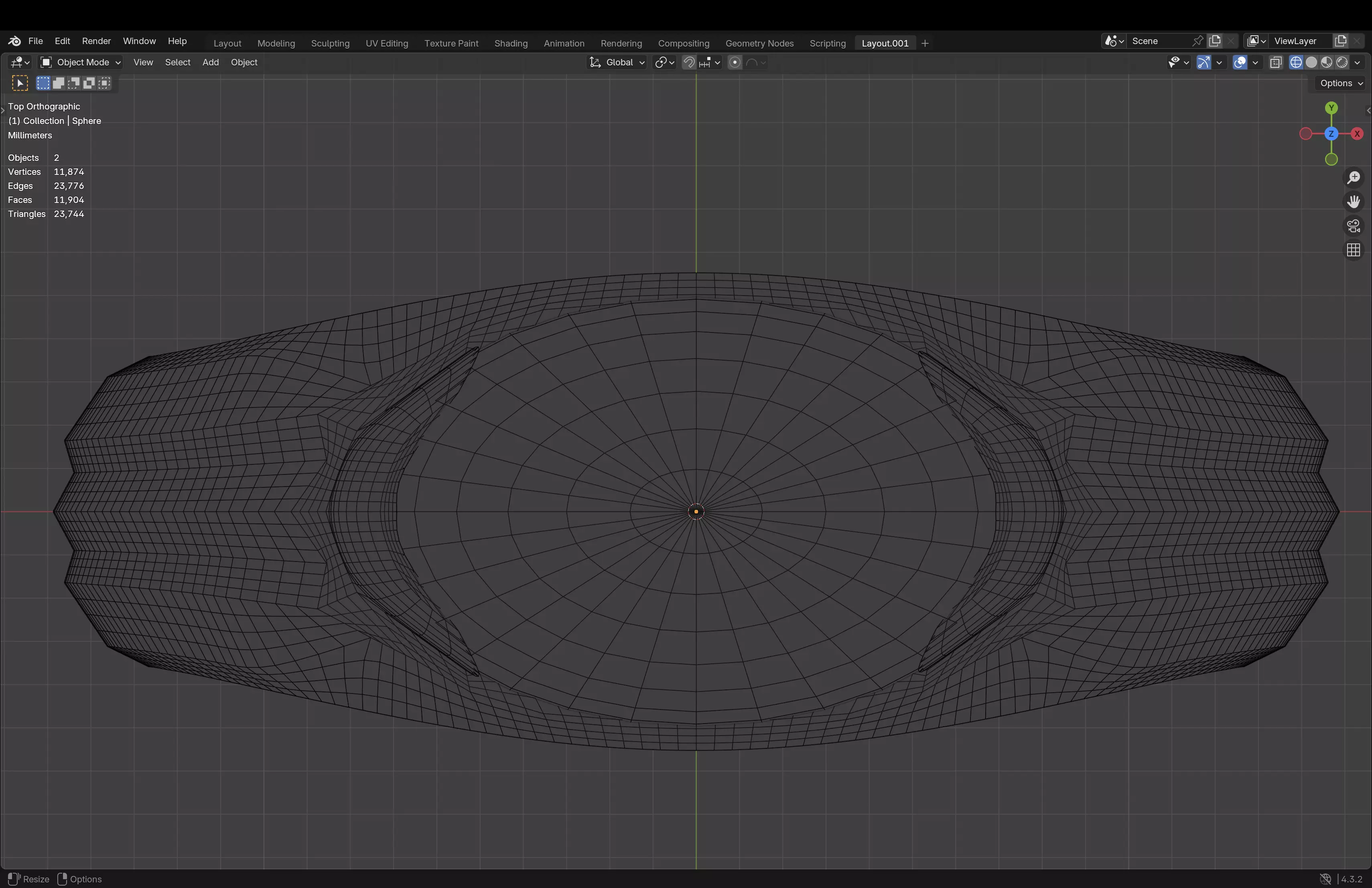Image resolution: width=1372 pixels, height=888 pixels.
Task: Open the Object Mode dropdown
Action: click(80, 62)
